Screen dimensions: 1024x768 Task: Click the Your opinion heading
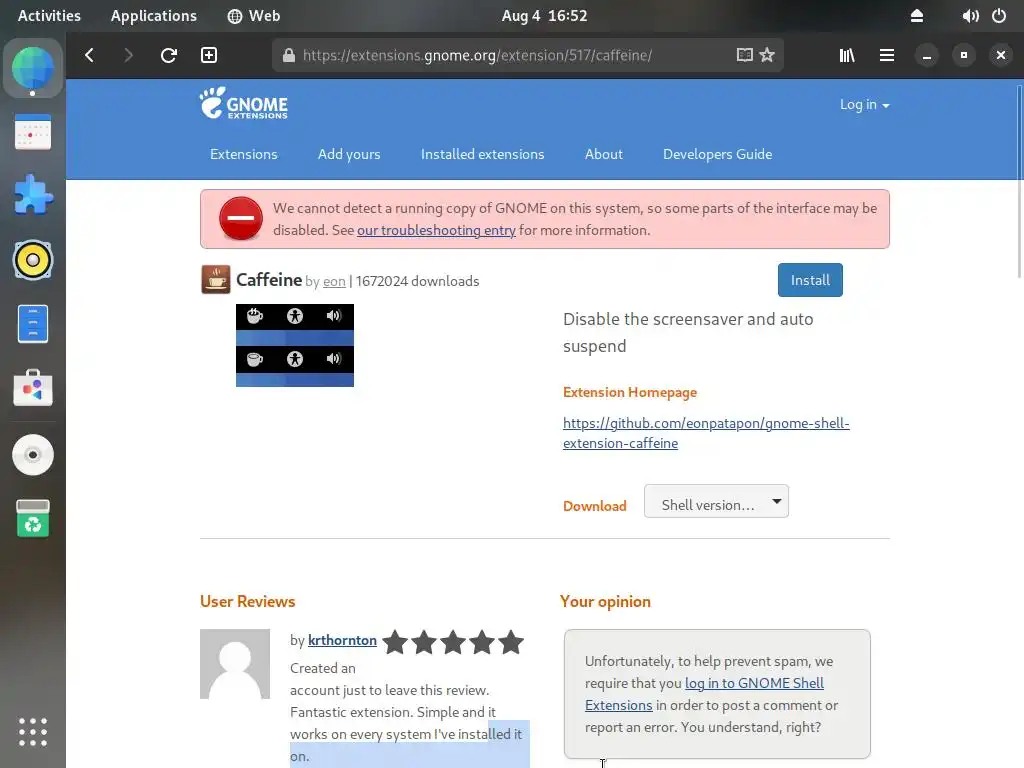[605, 601]
